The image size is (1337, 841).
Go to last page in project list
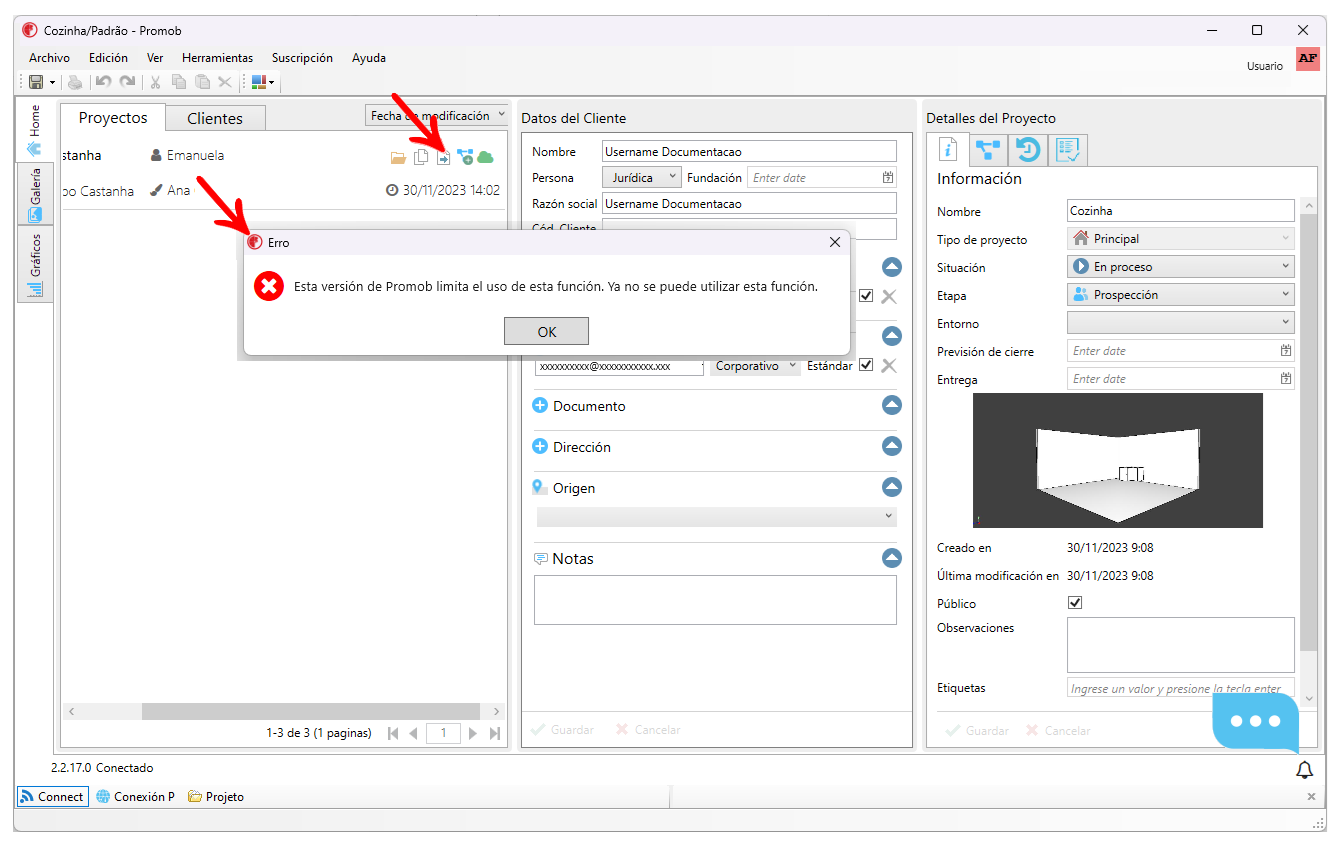coord(495,733)
